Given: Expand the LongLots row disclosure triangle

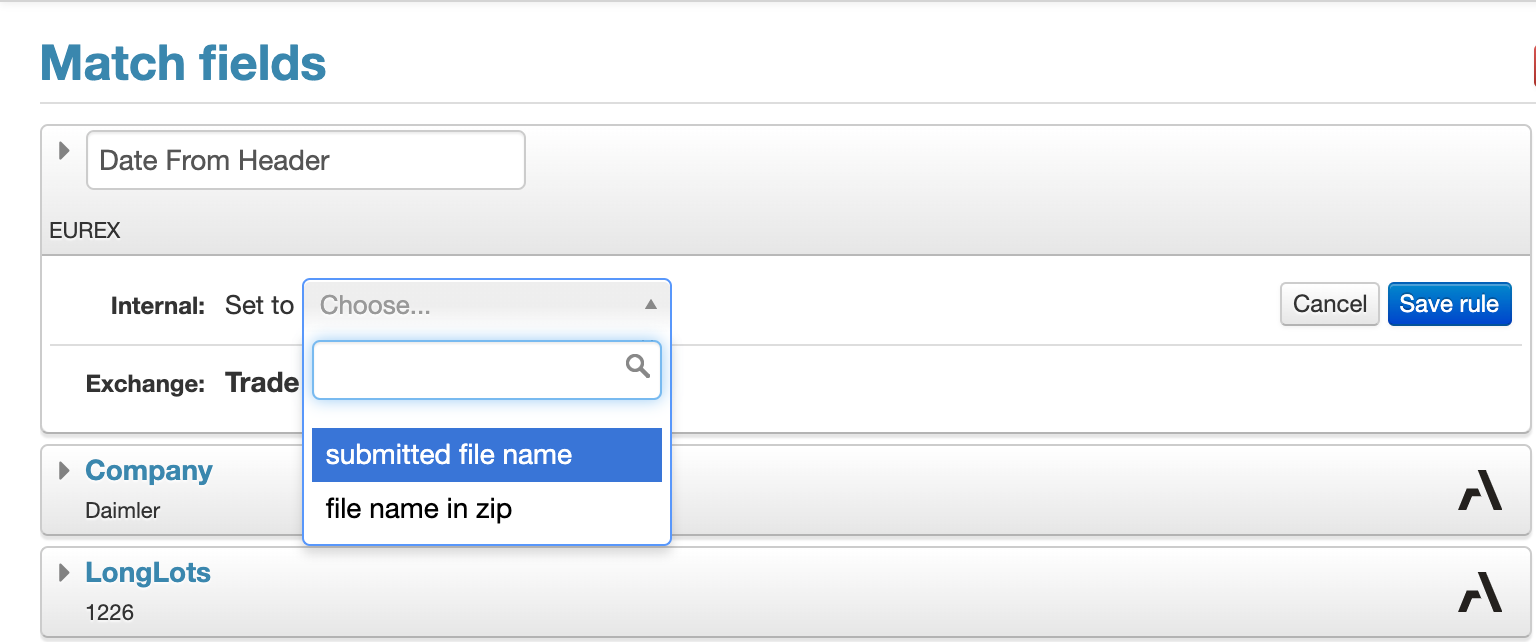Looking at the screenshot, I should pos(65,572).
